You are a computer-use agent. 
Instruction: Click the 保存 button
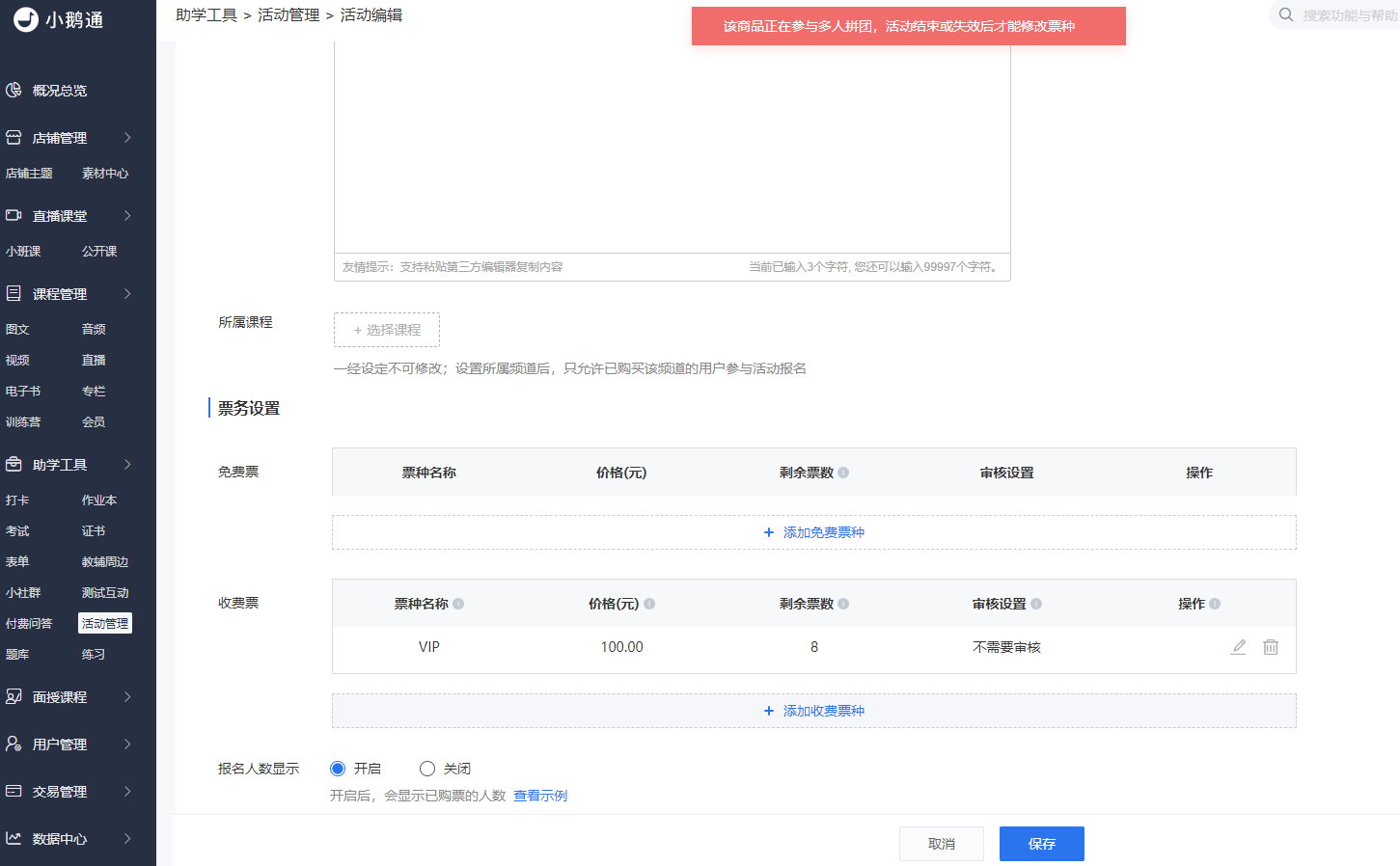(x=1042, y=844)
